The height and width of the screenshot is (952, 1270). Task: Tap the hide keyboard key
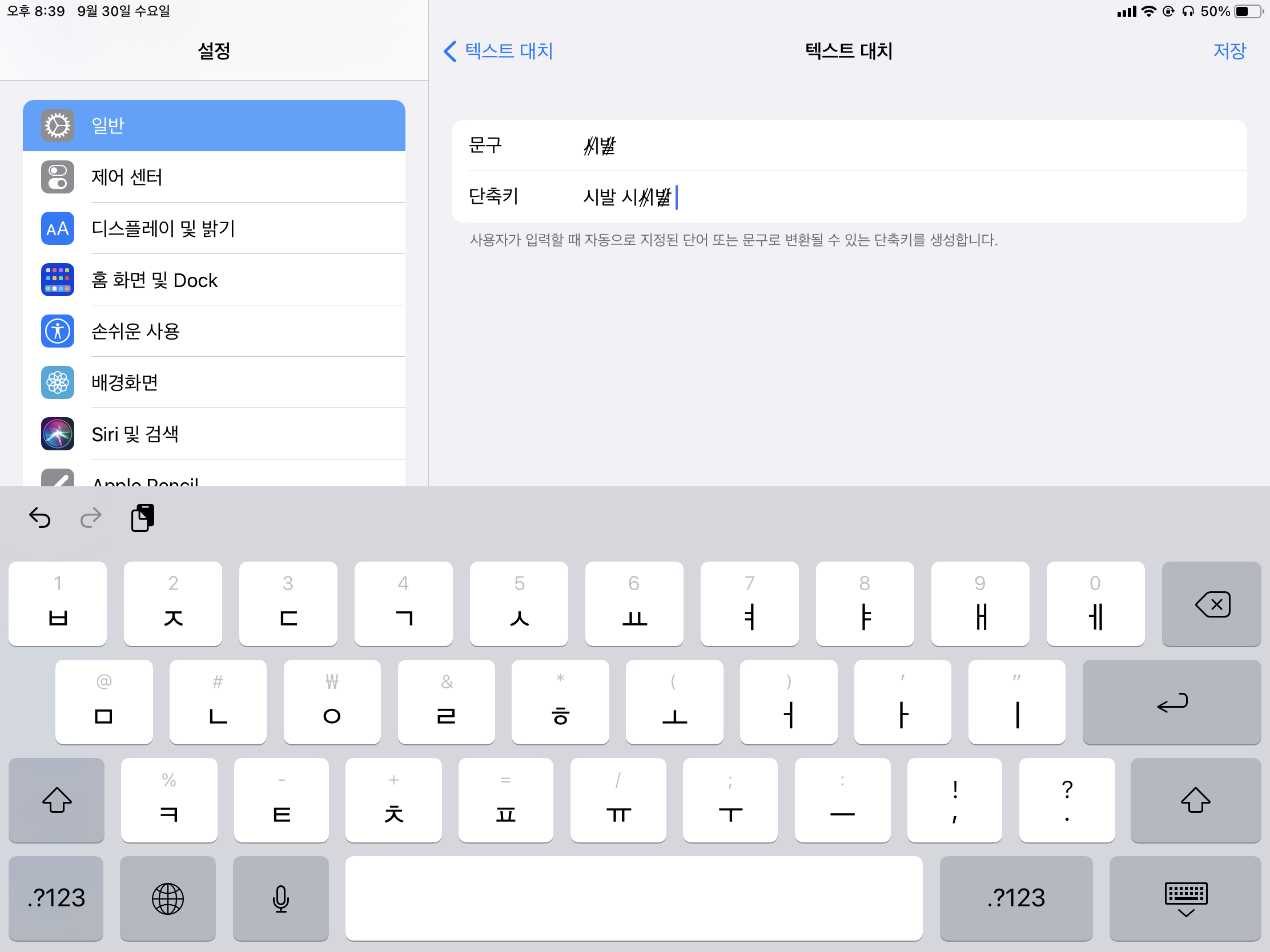point(1185,898)
